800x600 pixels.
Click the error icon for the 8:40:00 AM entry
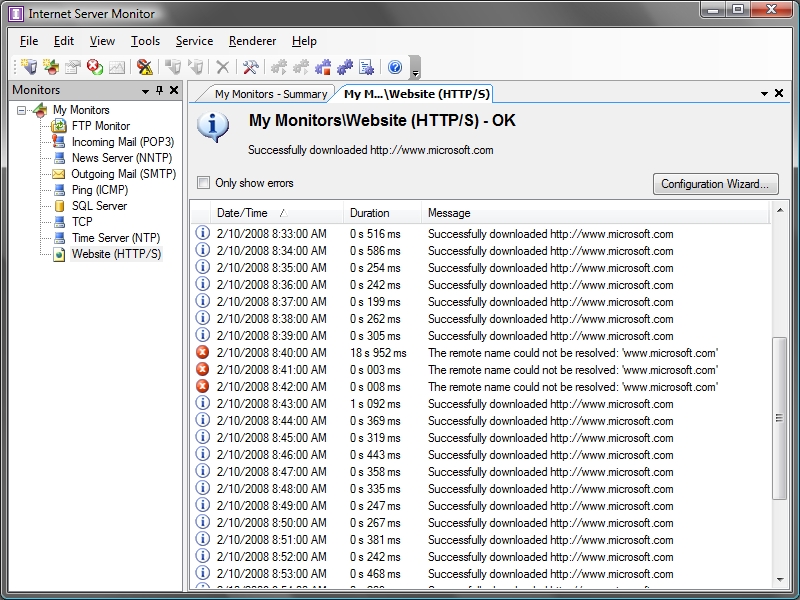[x=203, y=352]
